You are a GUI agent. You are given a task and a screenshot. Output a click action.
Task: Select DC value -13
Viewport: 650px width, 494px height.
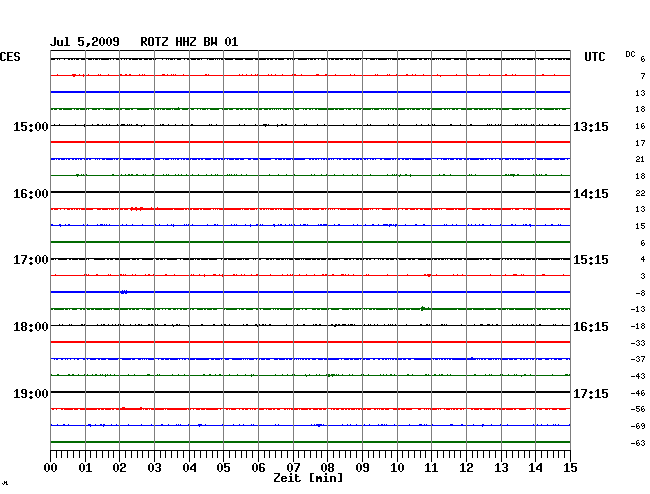(638, 309)
